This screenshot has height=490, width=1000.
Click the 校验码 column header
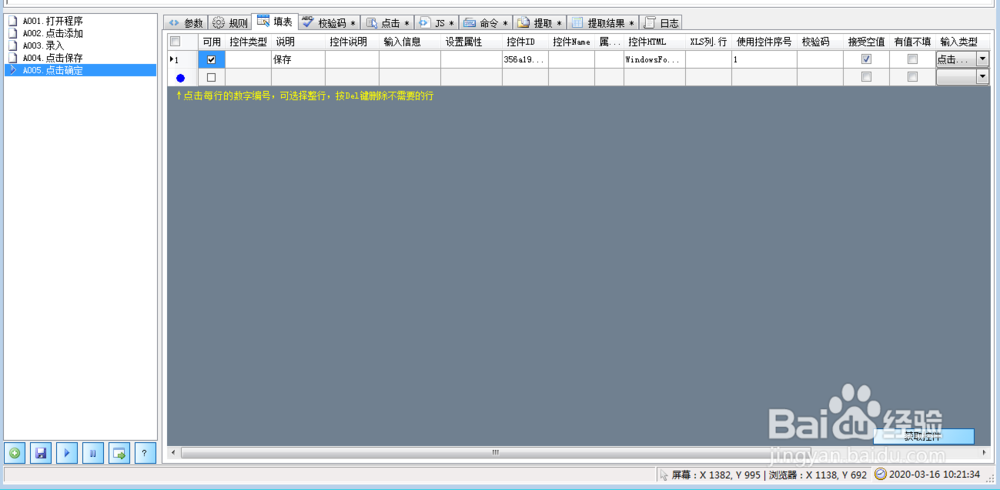click(x=820, y=41)
